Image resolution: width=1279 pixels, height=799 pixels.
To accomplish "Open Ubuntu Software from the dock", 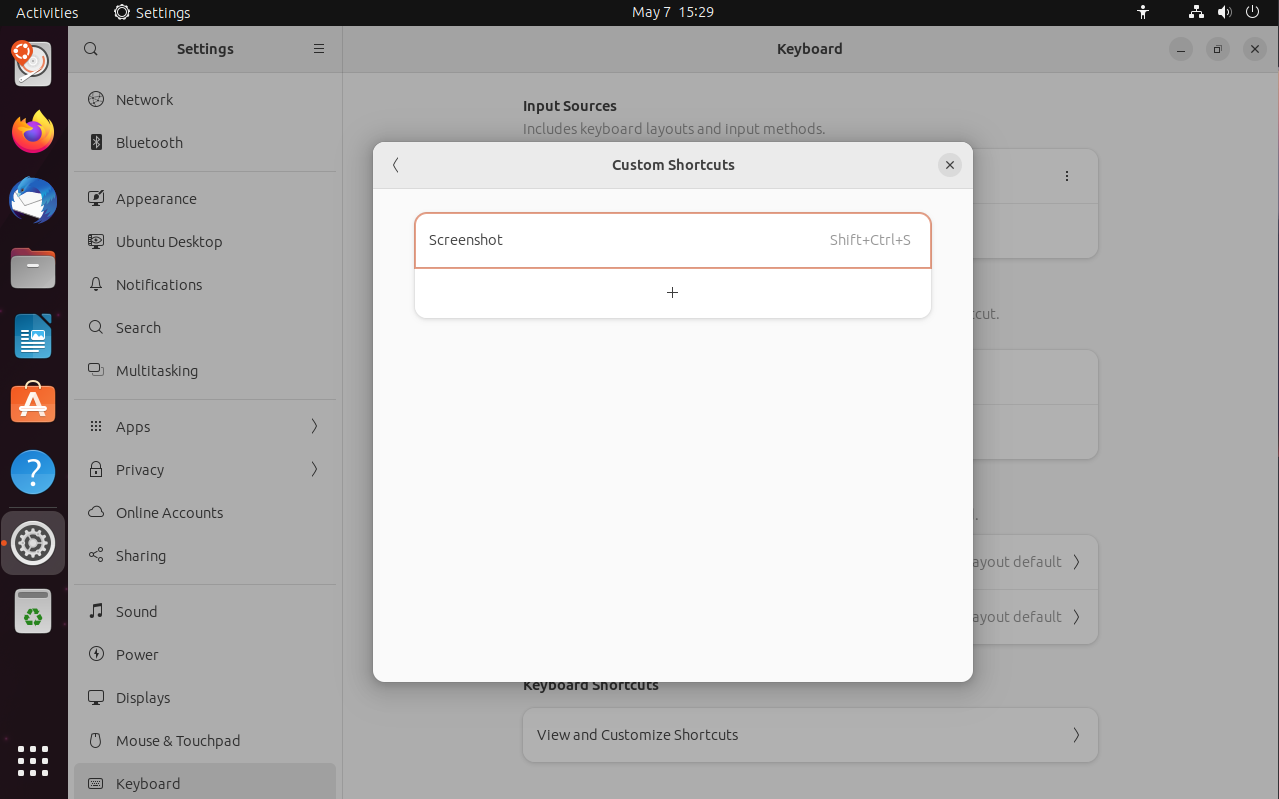I will (x=33, y=404).
